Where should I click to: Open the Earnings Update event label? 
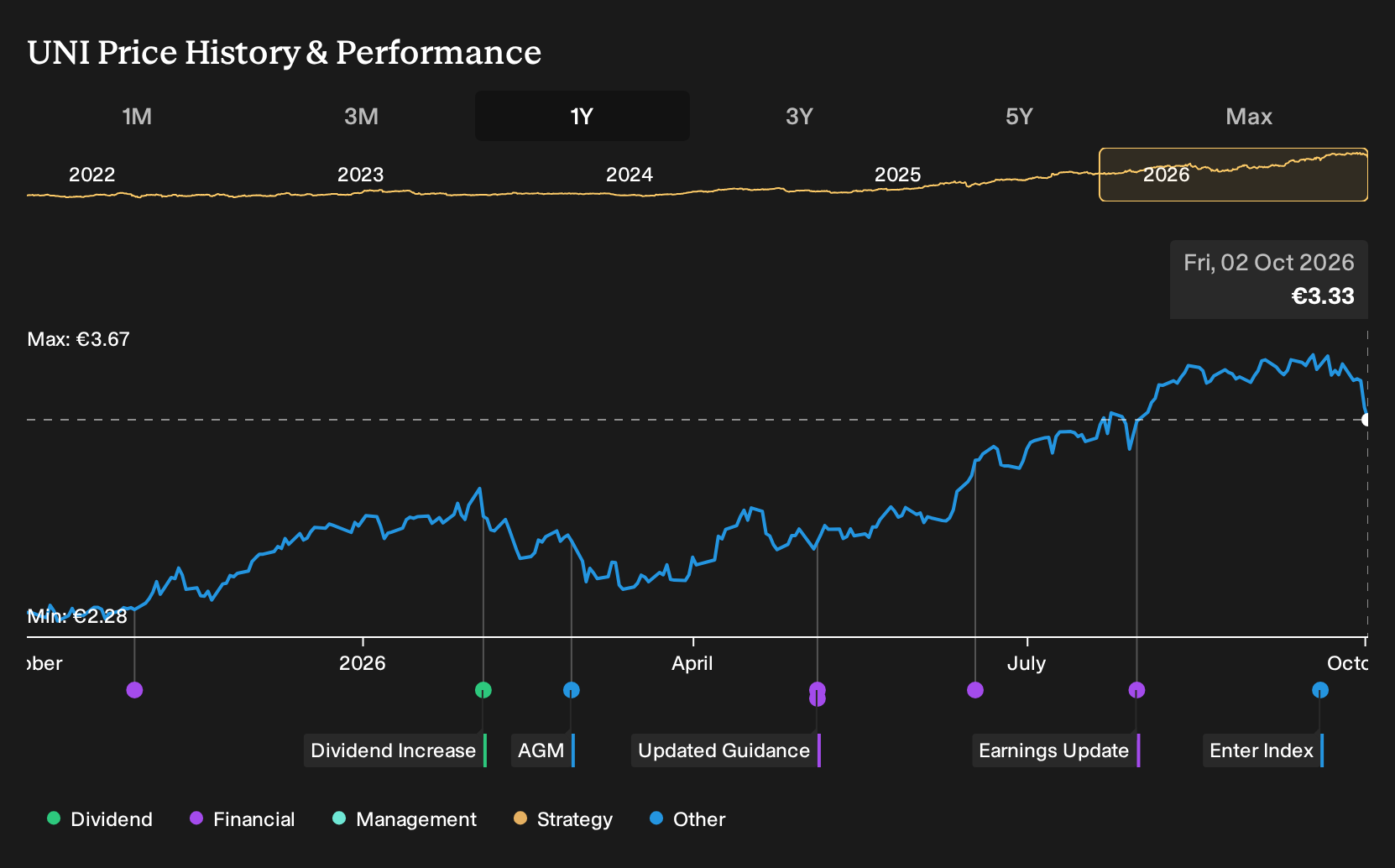(1056, 750)
